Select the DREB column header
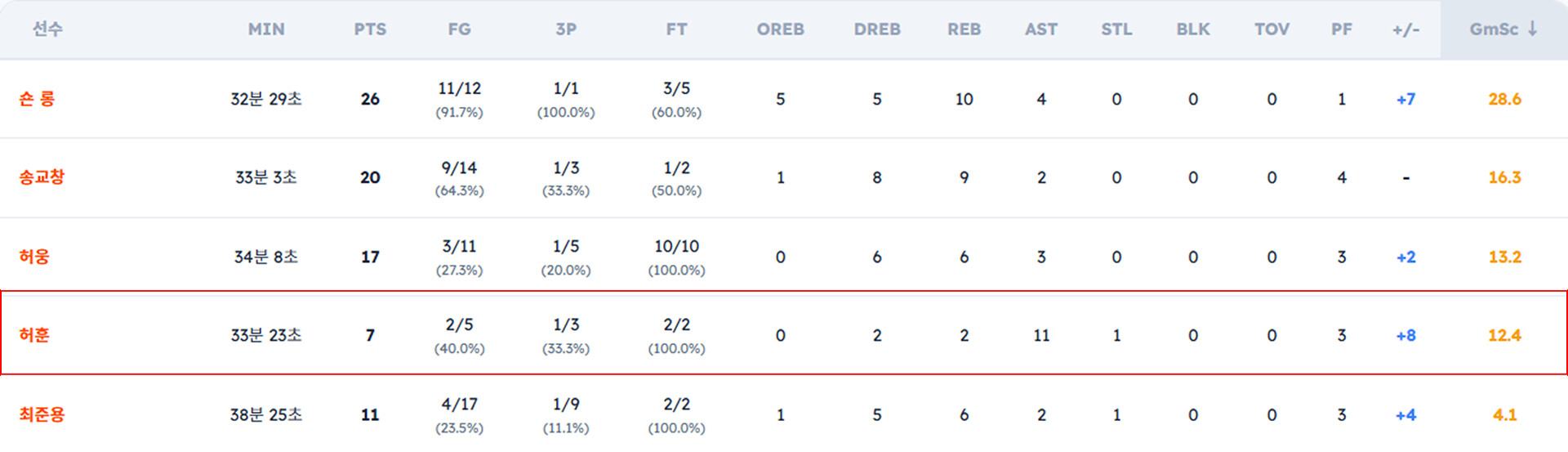The image size is (1568, 452). [877, 29]
